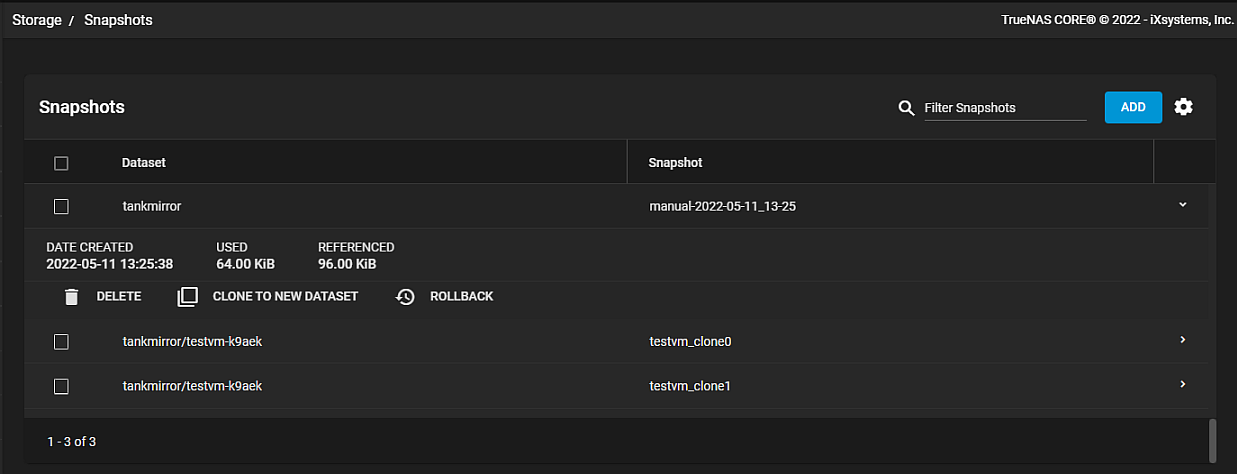Click the ROLLBACK button label
This screenshot has height=474, width=1237.
[x=461, y=297]
